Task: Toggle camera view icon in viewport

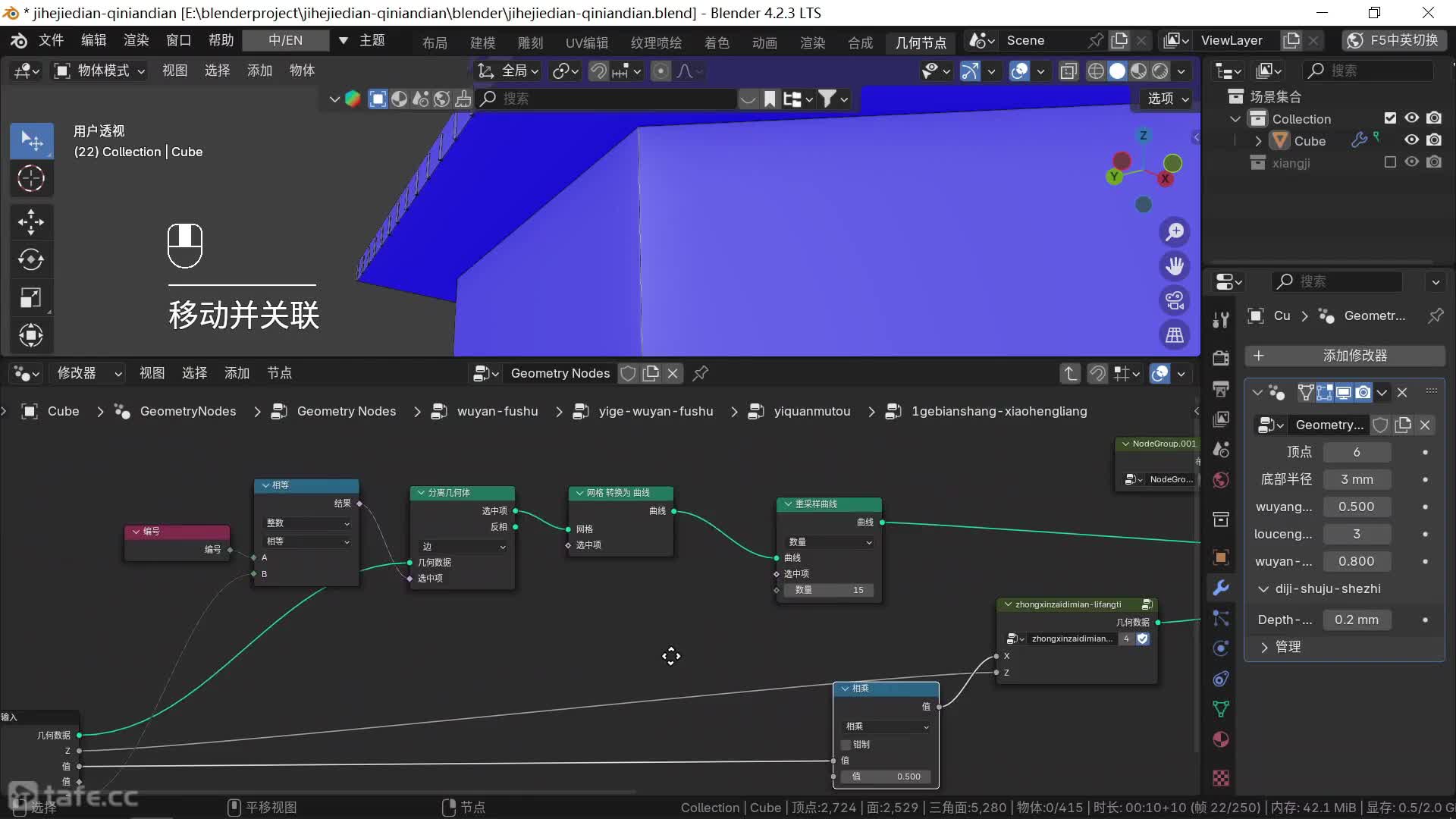Action: pyautogui.click(x=1175, y=300)
